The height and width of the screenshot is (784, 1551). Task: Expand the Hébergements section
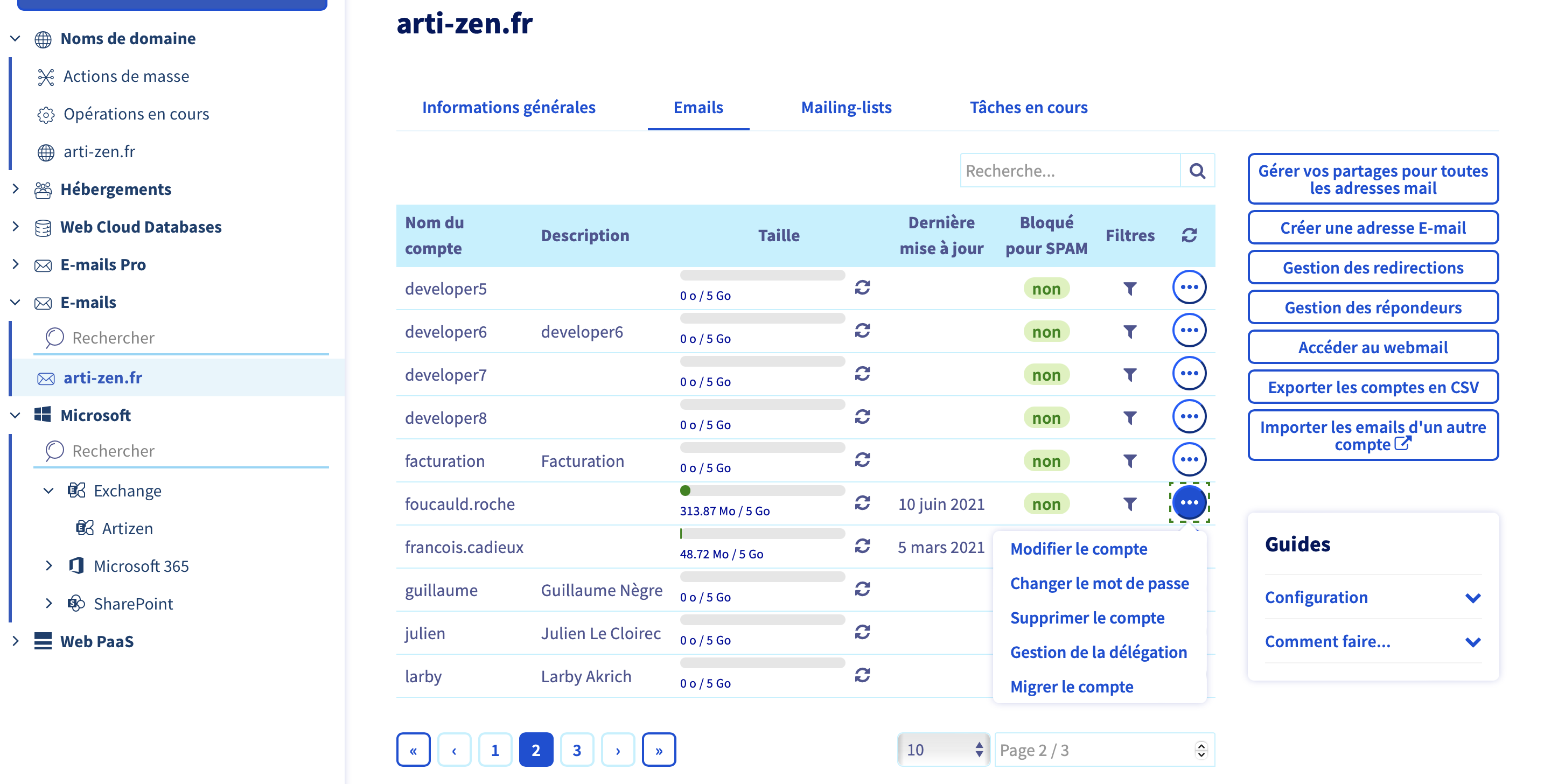tap(16, 189)
